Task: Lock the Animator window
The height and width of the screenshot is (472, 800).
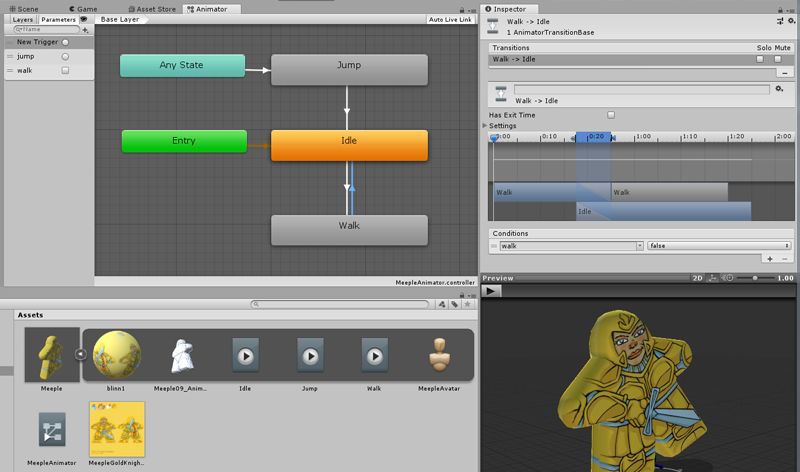Action: pyautogui.click(x=462, y=10)
